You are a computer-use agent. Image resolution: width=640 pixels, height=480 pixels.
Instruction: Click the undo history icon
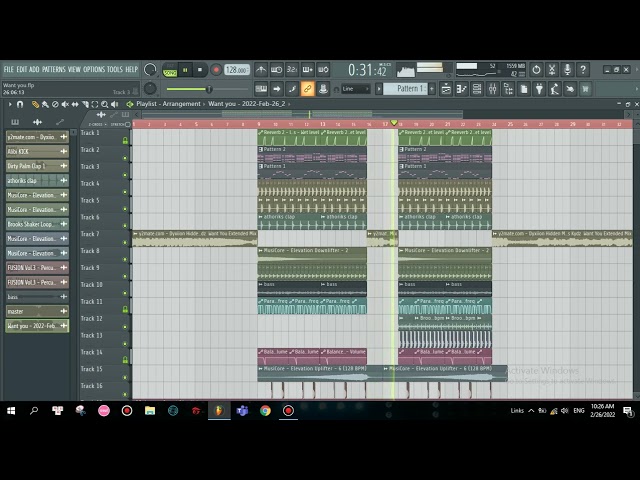536,70
